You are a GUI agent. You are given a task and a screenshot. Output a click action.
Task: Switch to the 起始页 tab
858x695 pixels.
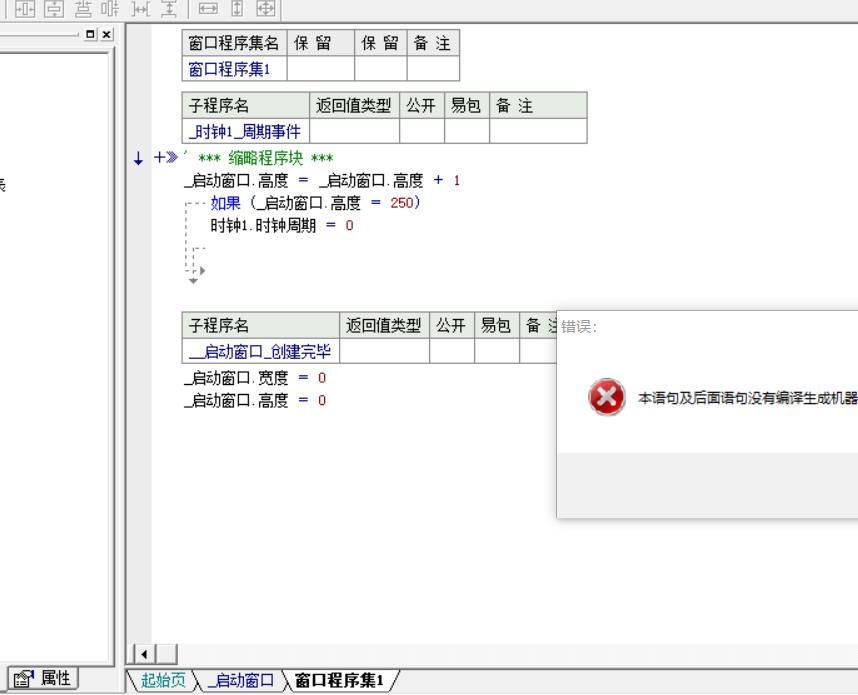(x=163, y=680)
